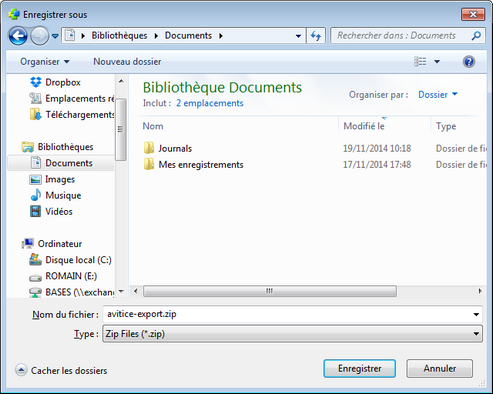
Task: Expand the arrow after Documents in path
Action: [x=221, y=36]
